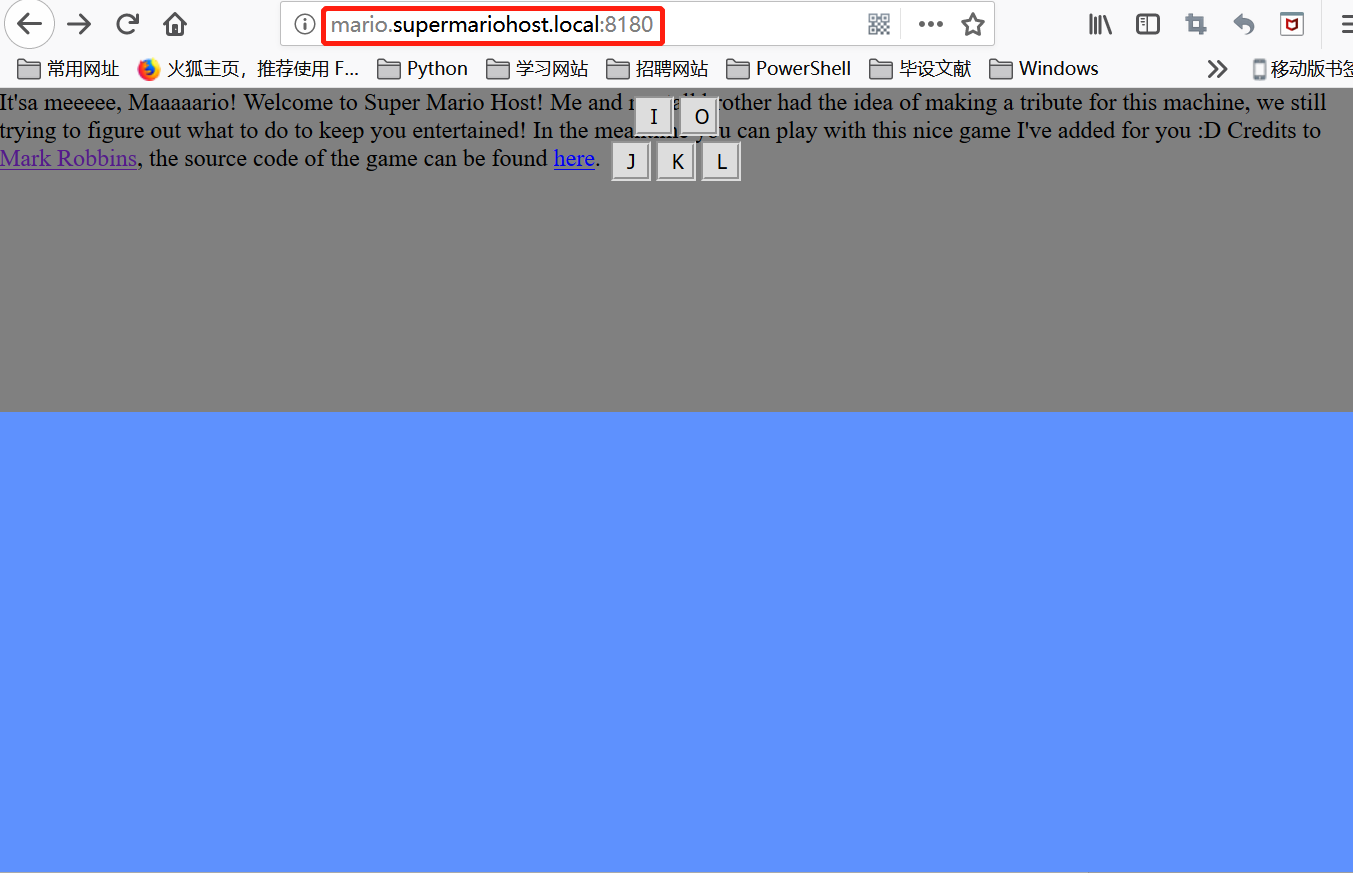Open the browser home page
1353x873 pixels.
tap(175, 24)
